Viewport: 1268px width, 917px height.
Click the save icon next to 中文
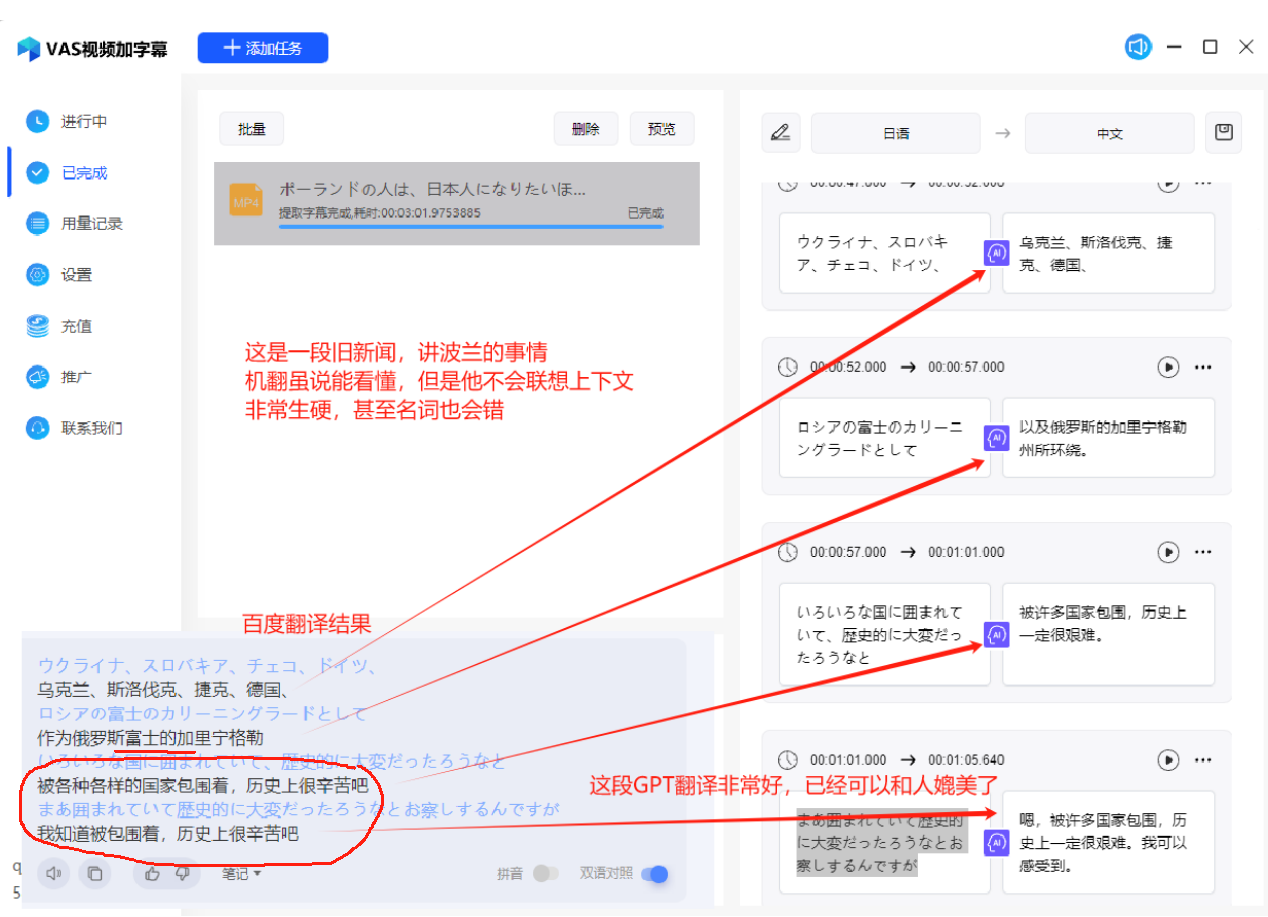[1223, 132]
